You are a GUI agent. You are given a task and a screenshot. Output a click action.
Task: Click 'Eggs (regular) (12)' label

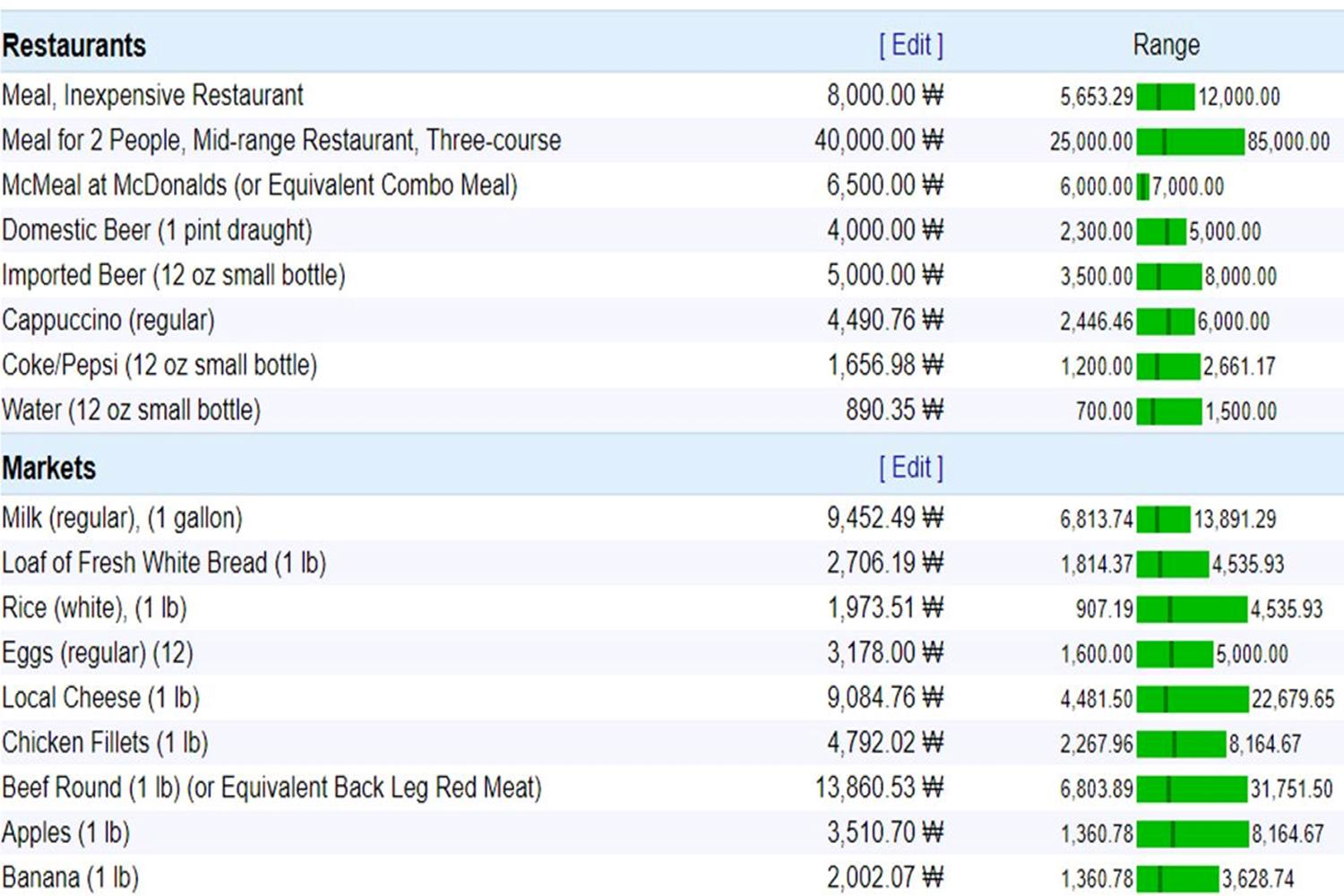98,652
